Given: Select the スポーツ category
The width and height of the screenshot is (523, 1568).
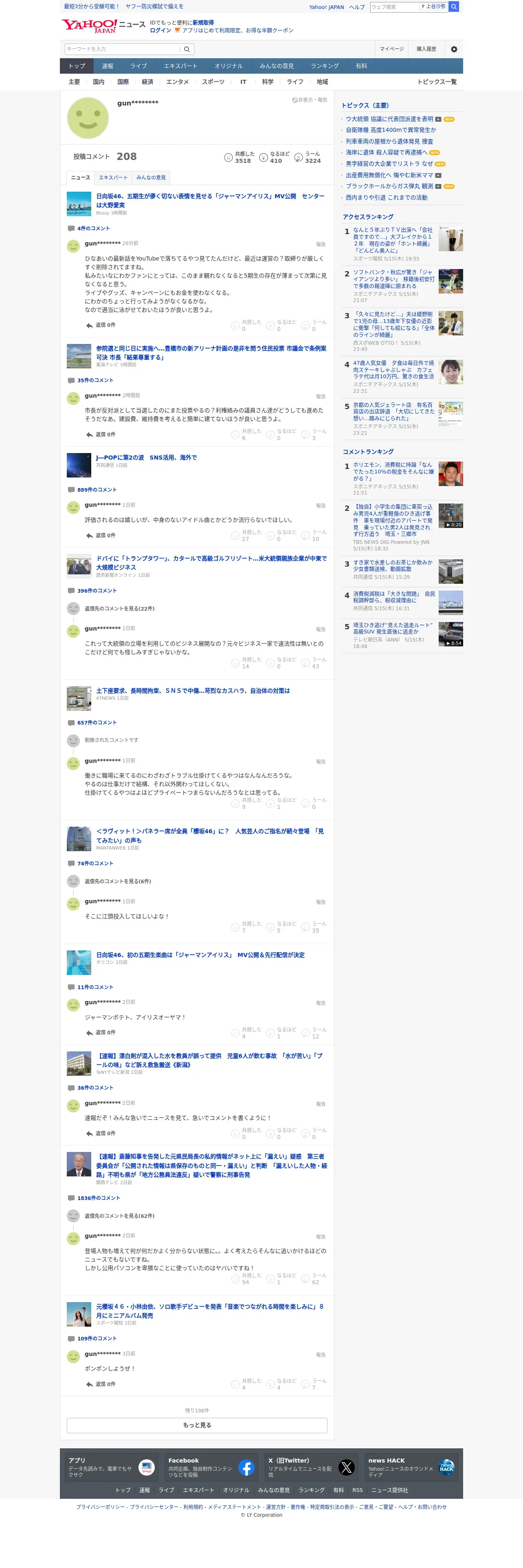Looking at the screenshot, I should [213, 82].
